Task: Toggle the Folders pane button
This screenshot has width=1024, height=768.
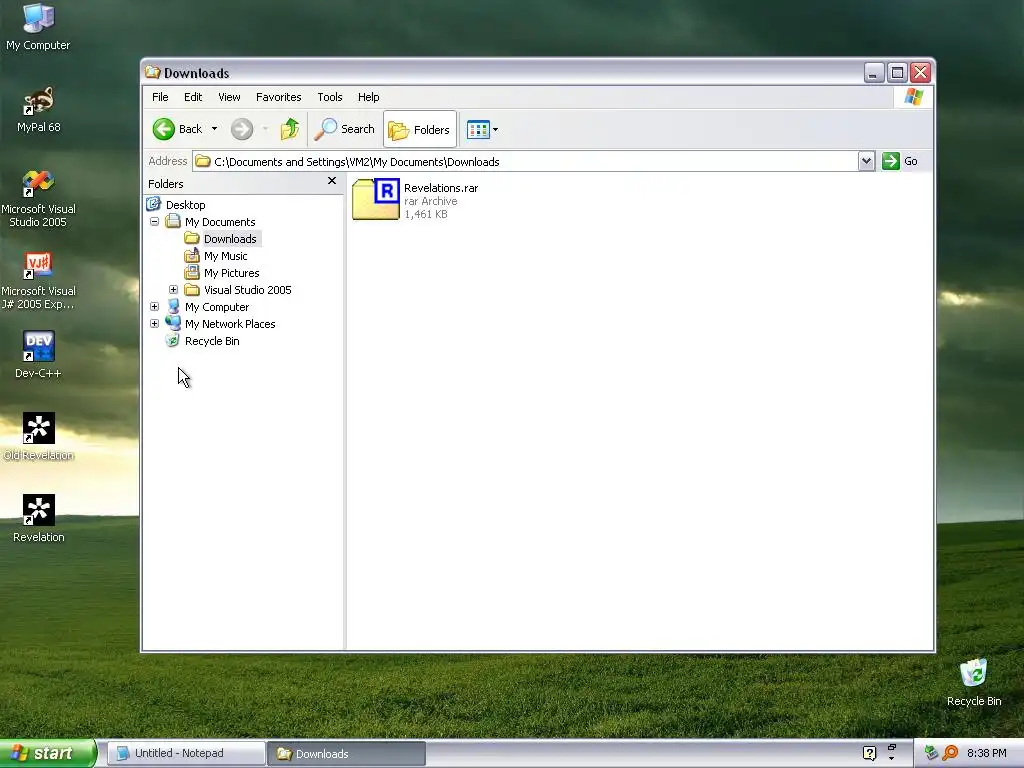Action: (419, 129)
